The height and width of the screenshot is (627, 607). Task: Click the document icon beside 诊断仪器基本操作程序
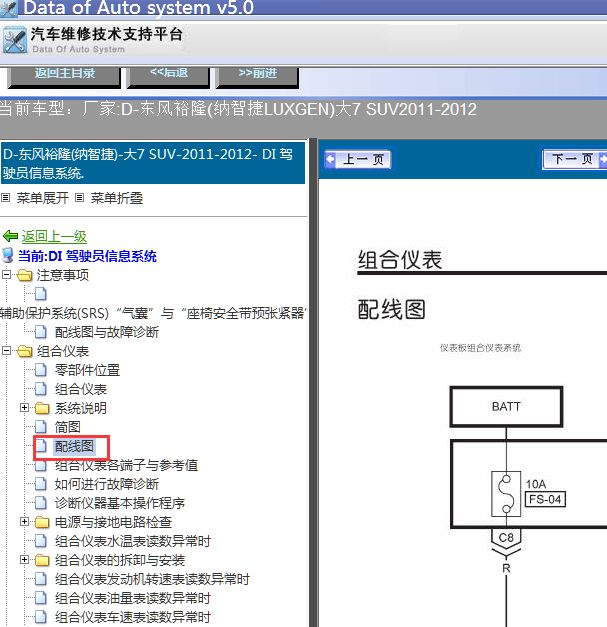(41, 503)
